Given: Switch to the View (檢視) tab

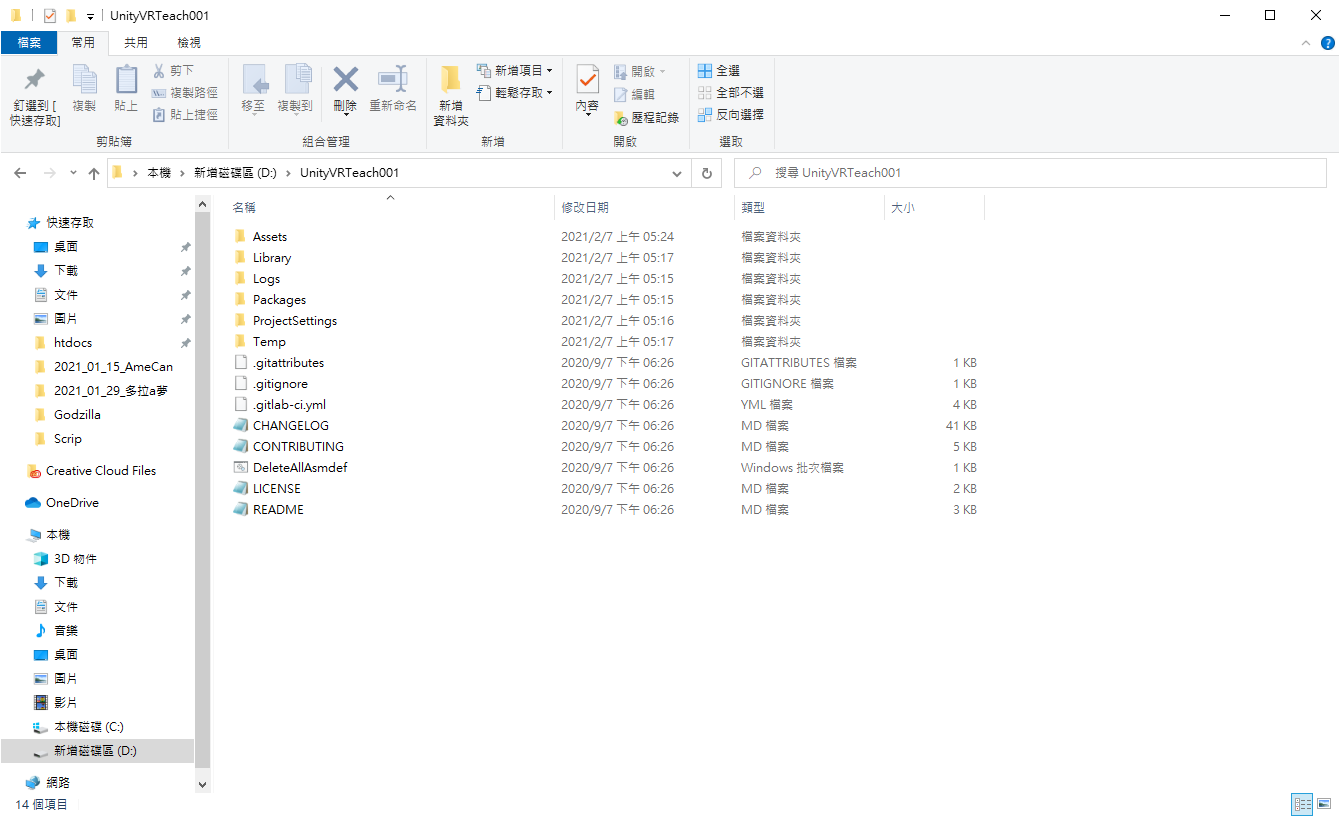Looking at the screenshot, I should [189, 43].
